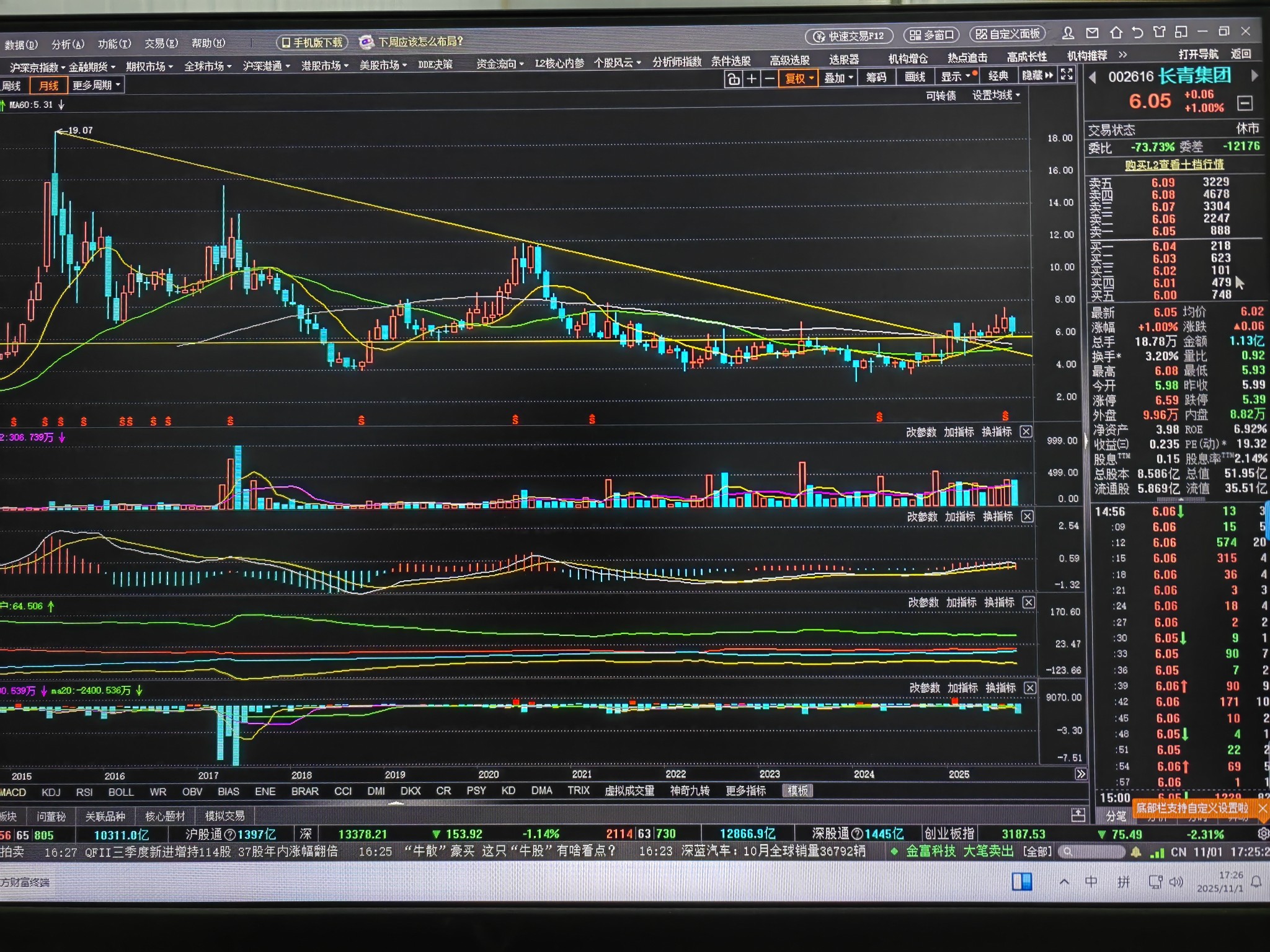This screenshot has width=1270, height=952.
Task: Expand the 设置均线 dropdown
Action: coord(996,95)
